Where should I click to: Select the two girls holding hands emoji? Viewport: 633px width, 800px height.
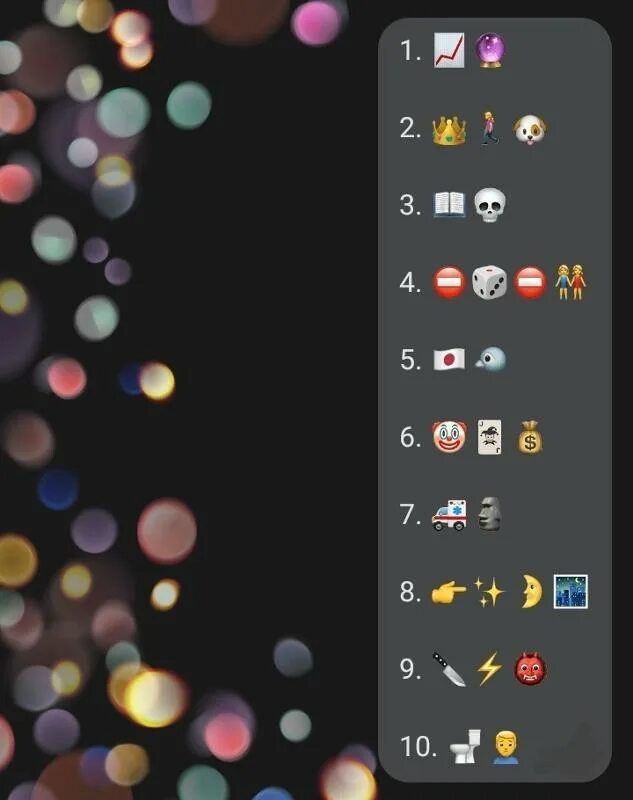point(571,282)
